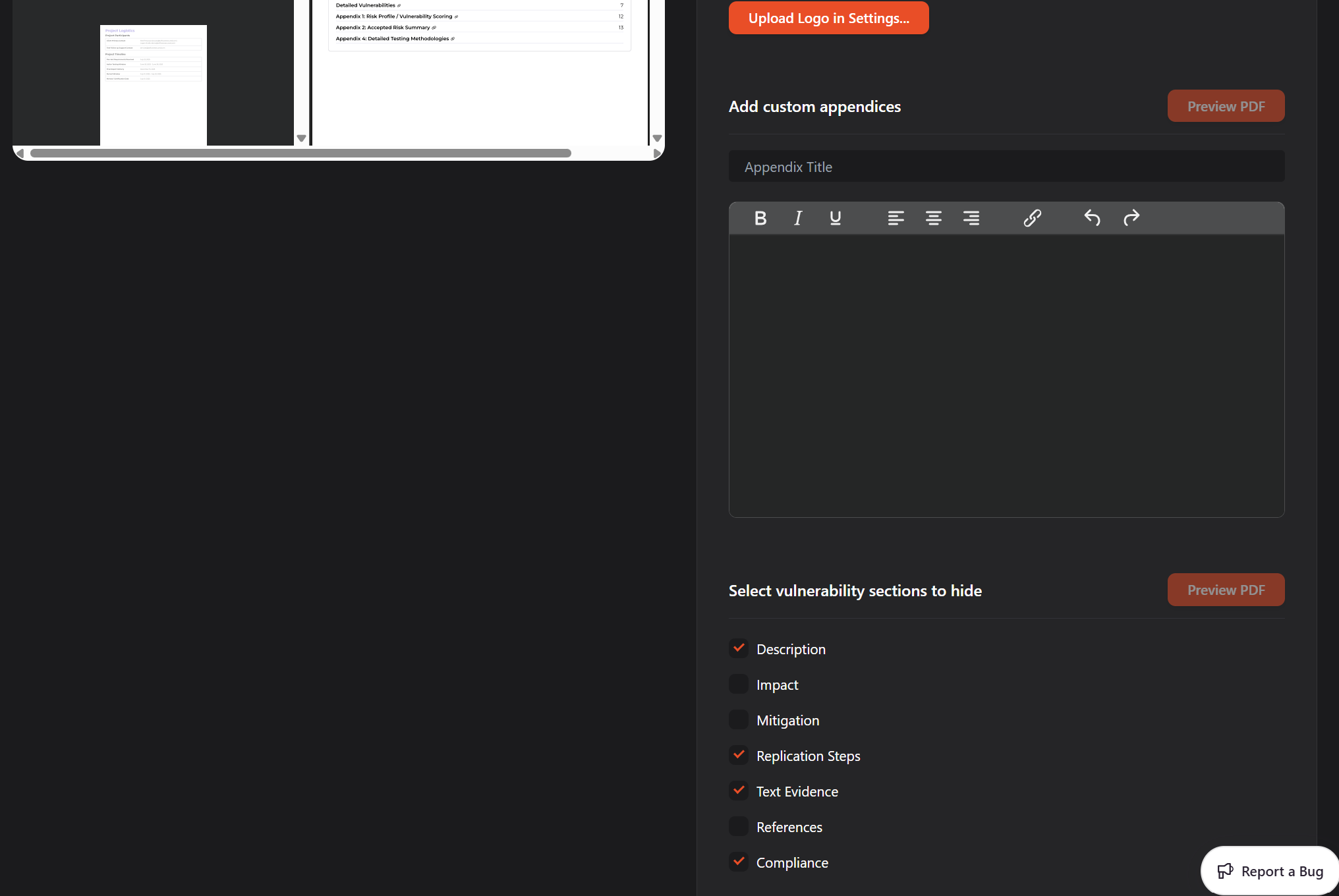1339x896 pixels.
Task: Check the References checkbox
Action: pos(739,826)
